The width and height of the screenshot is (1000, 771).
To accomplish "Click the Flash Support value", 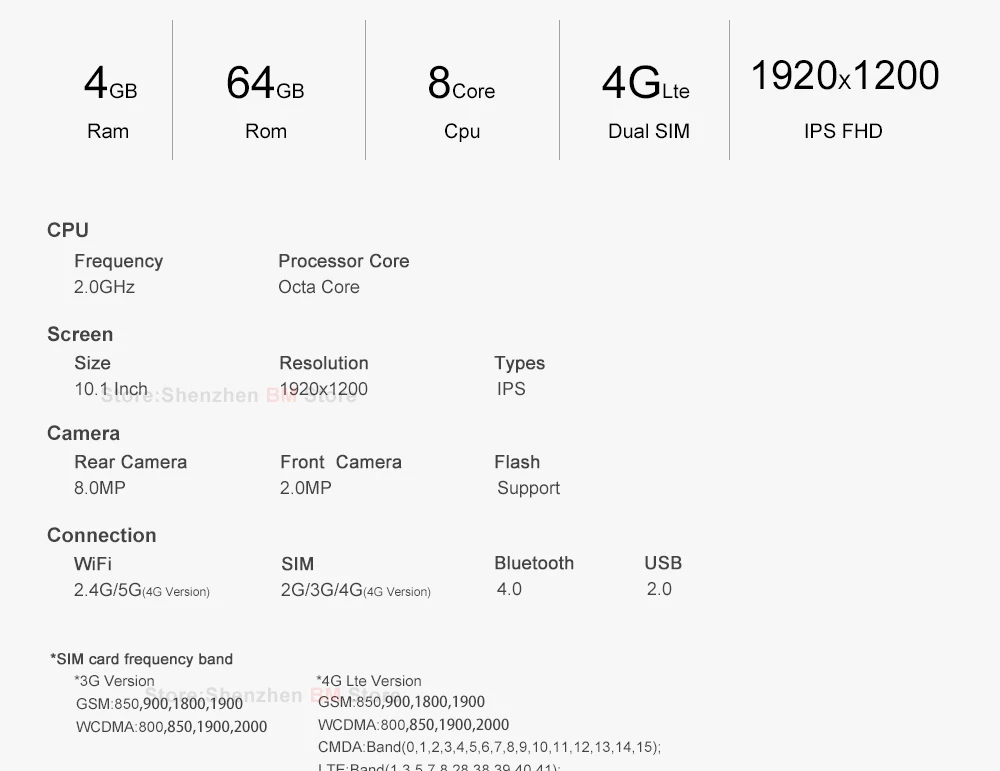I will pos(529,488).
